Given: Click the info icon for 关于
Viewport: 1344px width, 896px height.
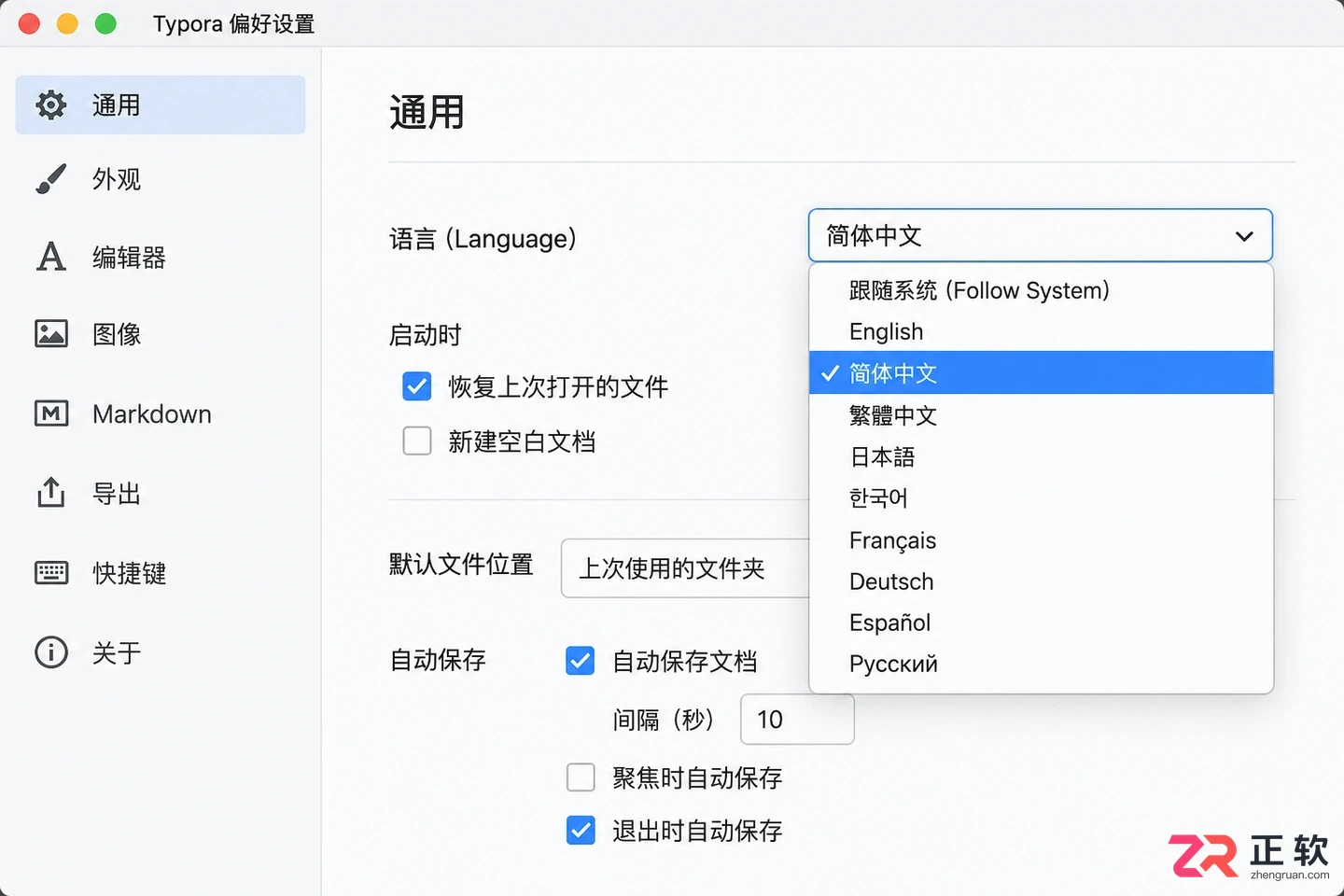Looking at the screenshot, I should click(51, 651).
